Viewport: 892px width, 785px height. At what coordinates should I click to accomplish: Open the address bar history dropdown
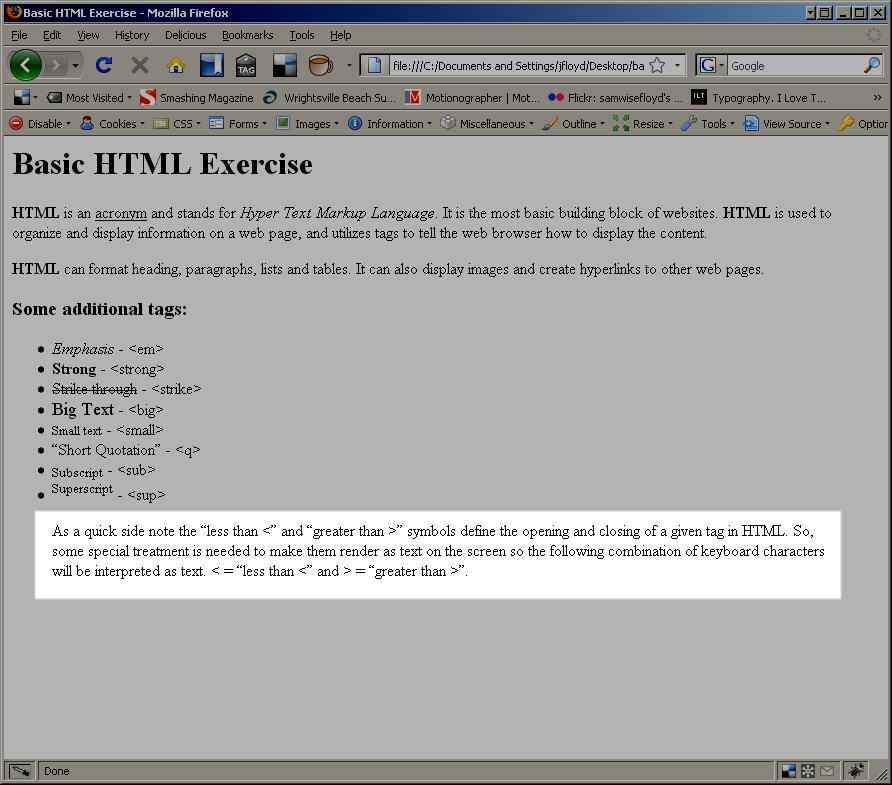pos(677,65)
